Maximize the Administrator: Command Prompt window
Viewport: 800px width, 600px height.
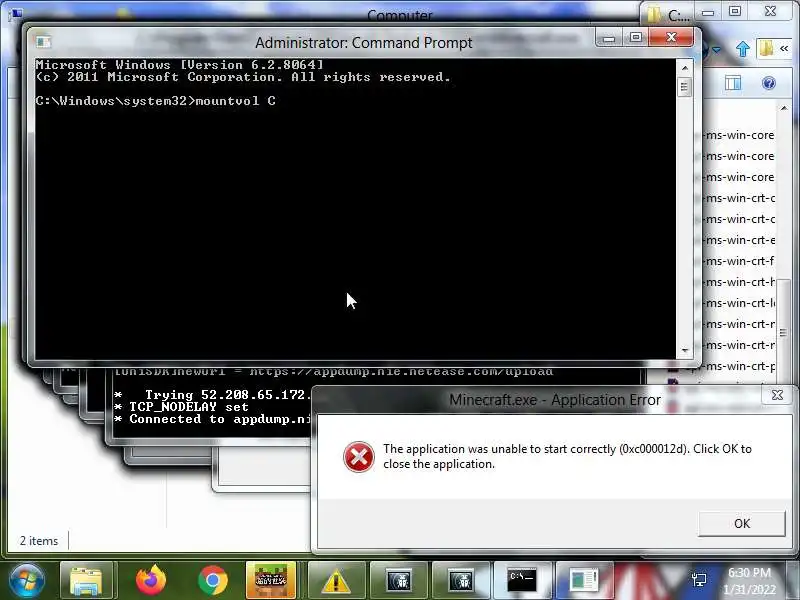coord(635,37)
